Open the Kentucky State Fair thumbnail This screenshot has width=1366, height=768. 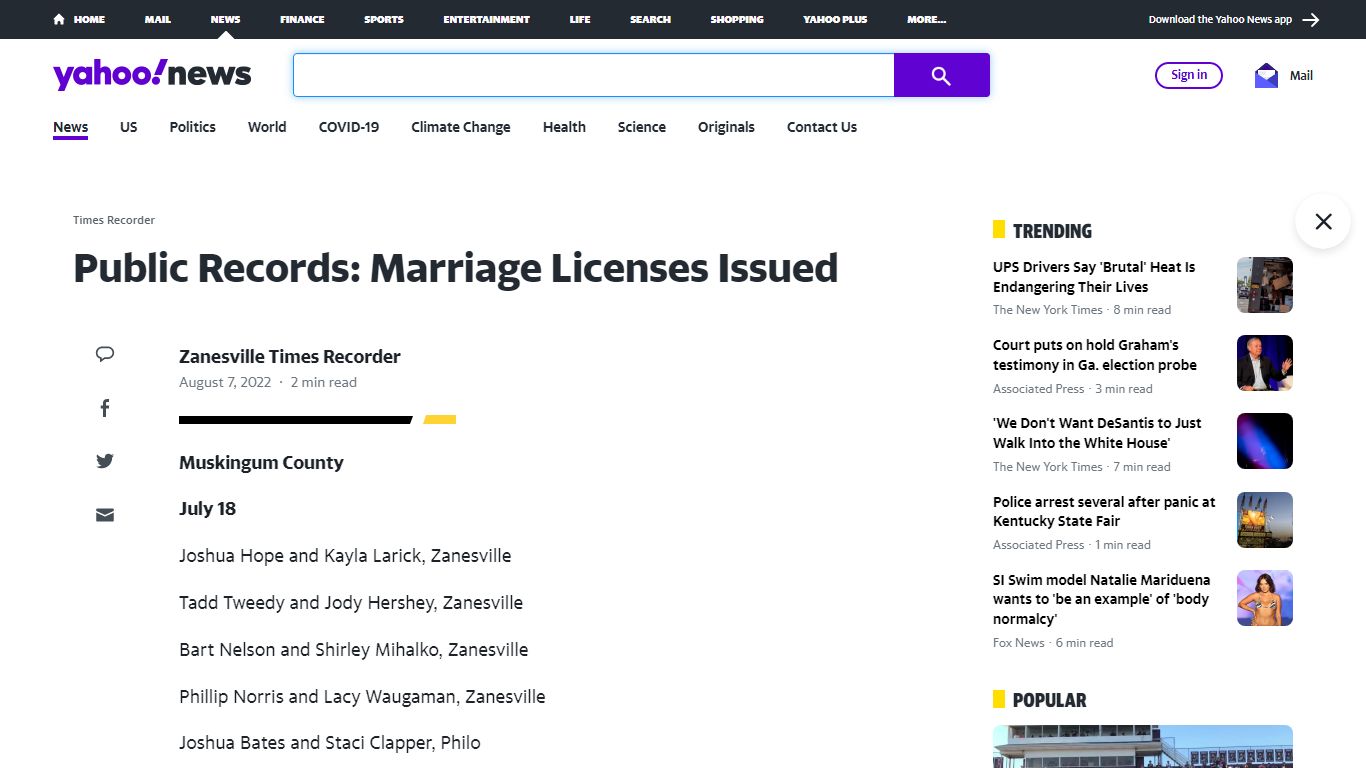[x=1265, y=520]
